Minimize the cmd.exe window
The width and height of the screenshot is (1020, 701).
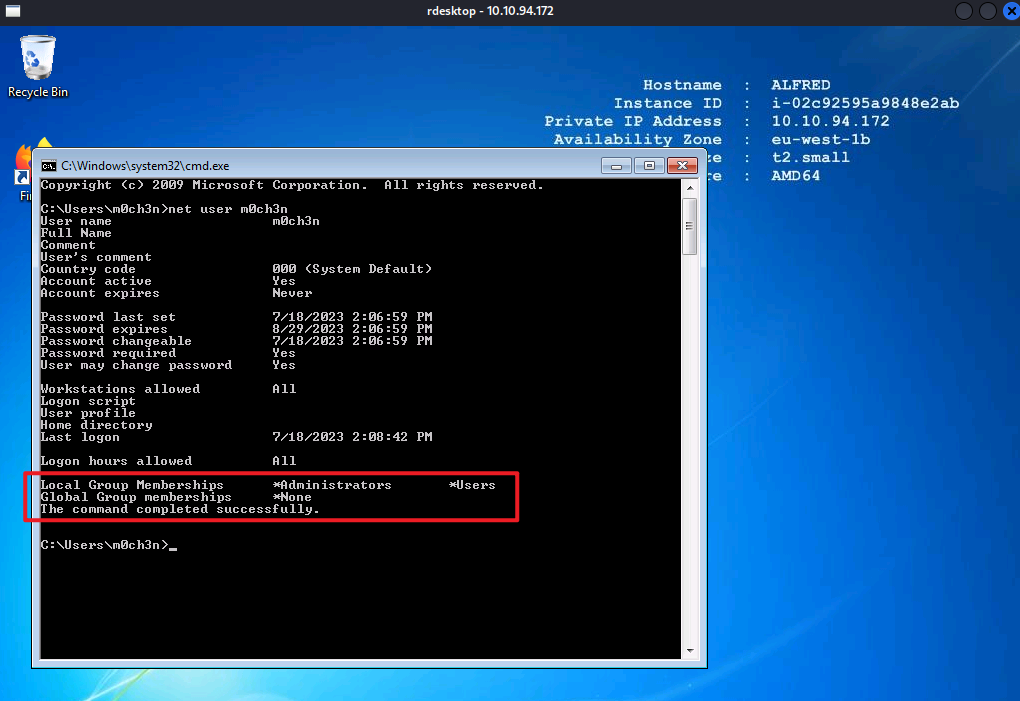(x=616, y=166)
